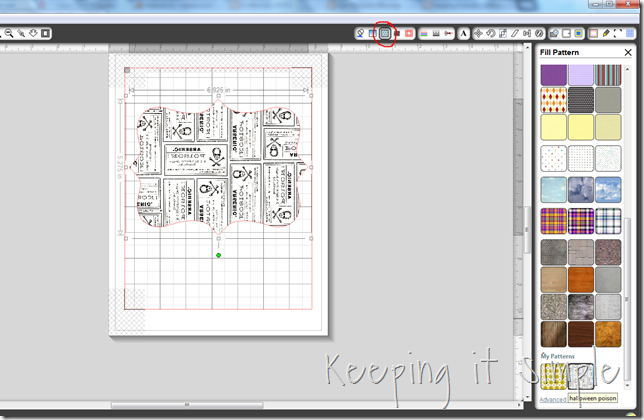The width and height of the screenshot is (644, 420).
Task: Click the Fit to Page icon
Action: pos(45,33)
